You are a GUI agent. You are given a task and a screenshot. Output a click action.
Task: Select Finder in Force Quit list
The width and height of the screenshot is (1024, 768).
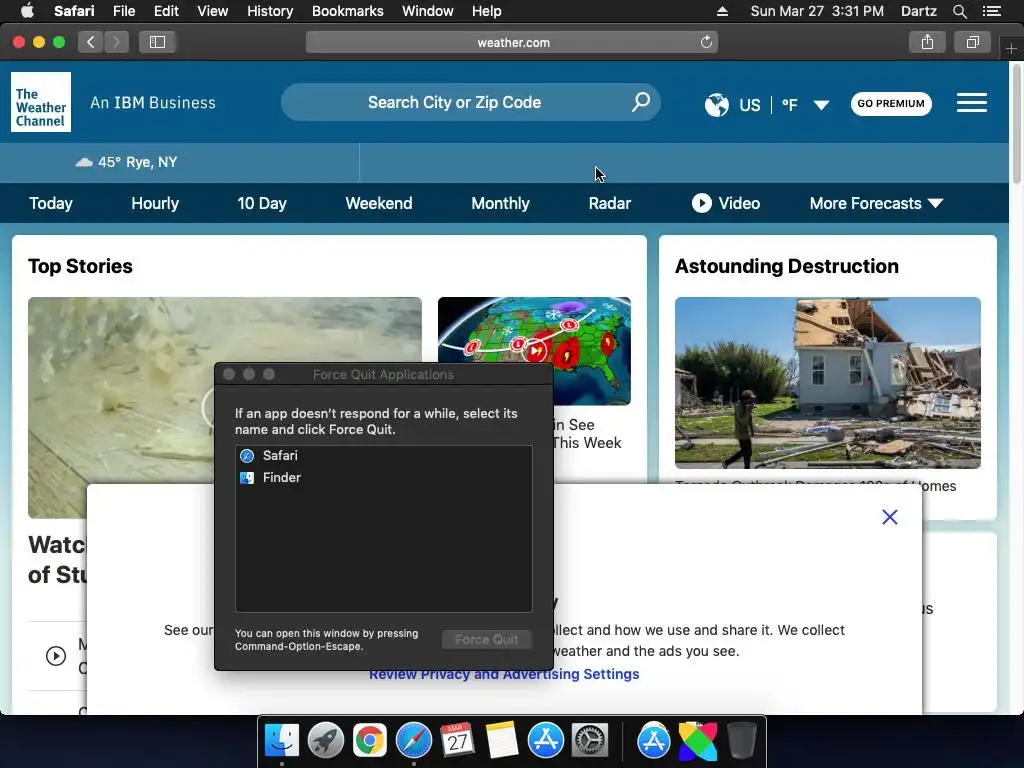(x=383, y=477)
